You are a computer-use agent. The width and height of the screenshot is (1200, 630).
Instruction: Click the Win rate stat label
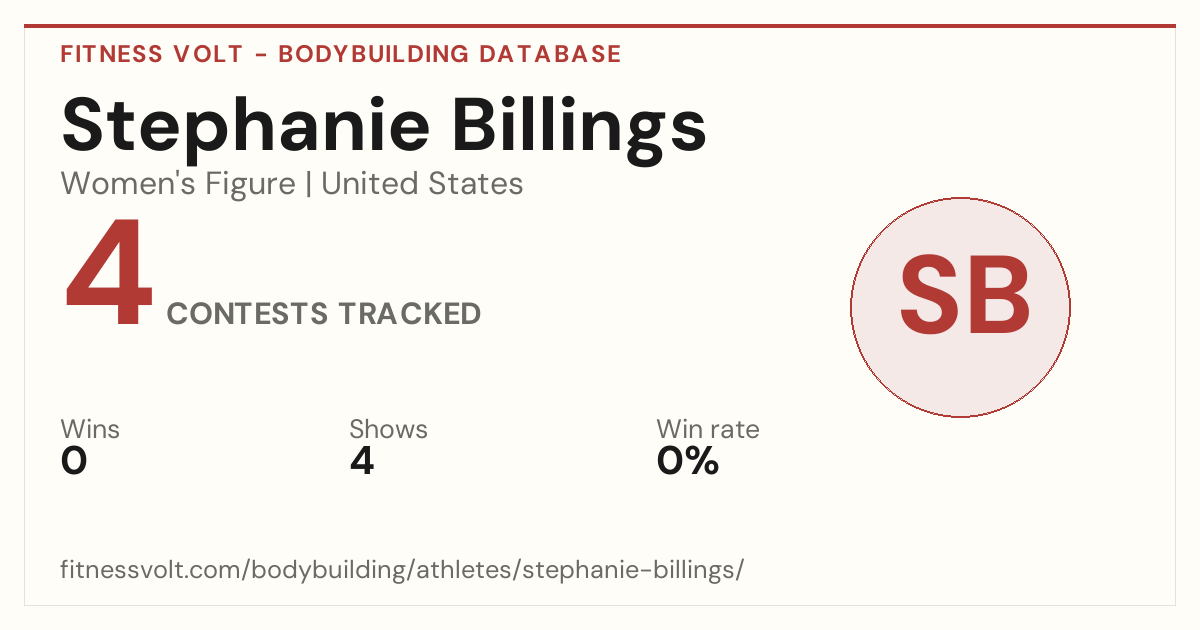click(708, 430)
